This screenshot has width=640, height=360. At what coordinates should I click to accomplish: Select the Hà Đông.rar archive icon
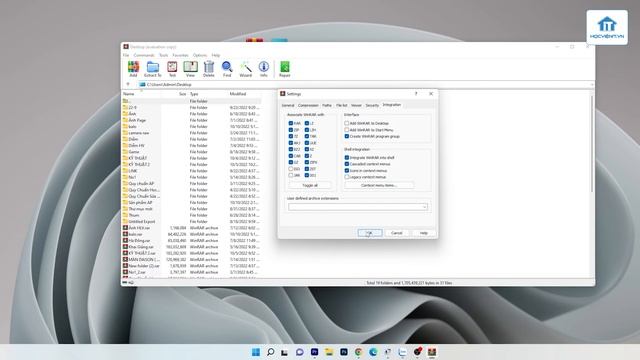(x=125, y=240)
